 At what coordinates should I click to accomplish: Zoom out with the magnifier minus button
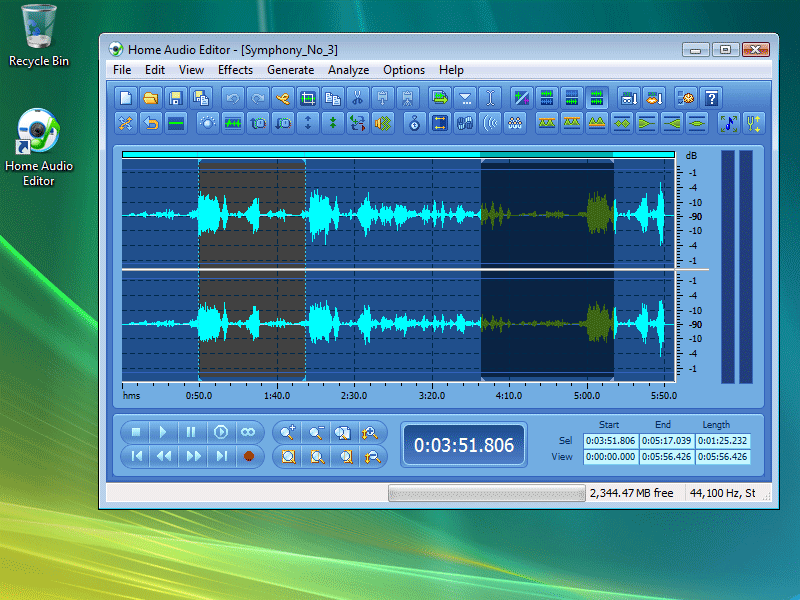tap(316, 433)
